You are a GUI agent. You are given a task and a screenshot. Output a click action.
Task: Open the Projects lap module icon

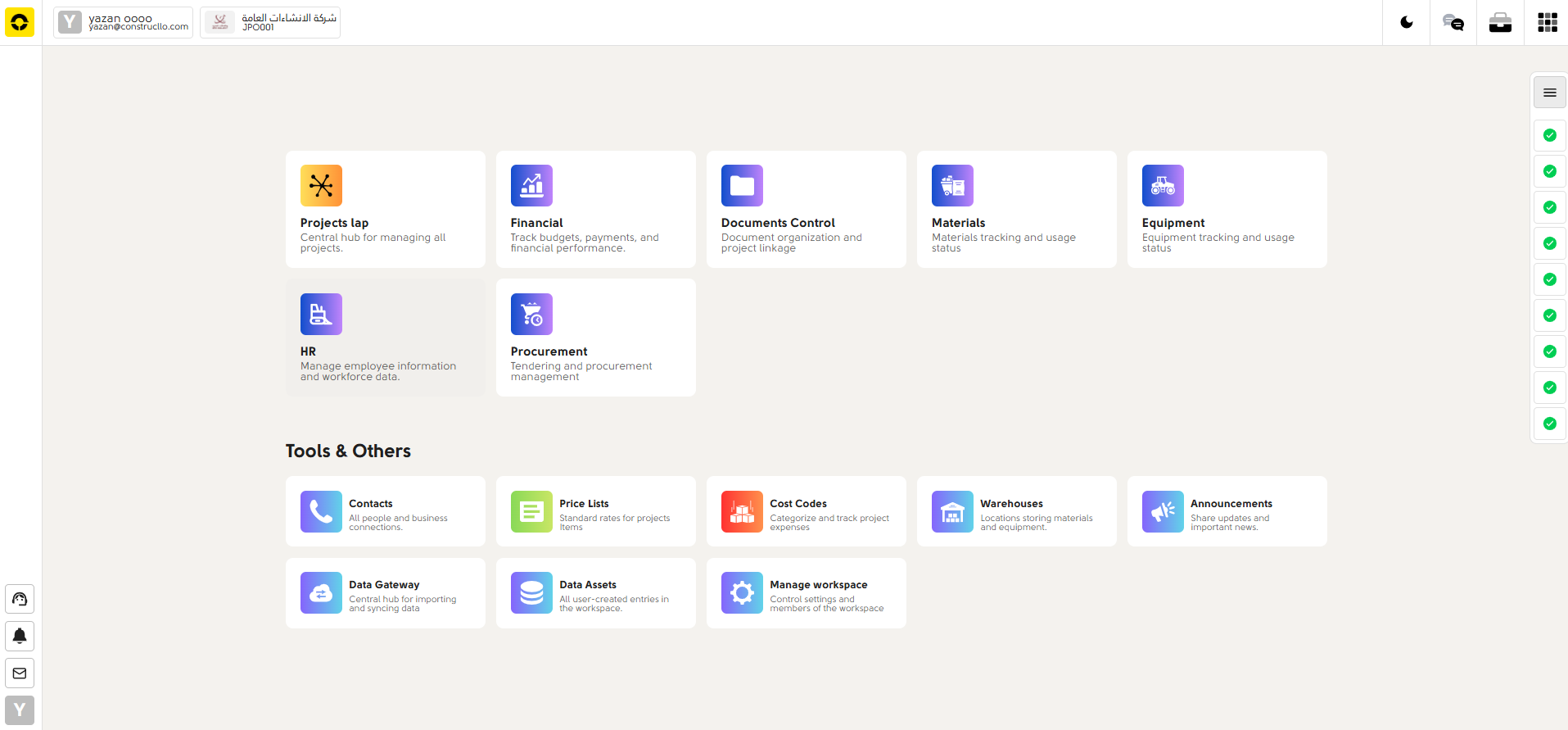321,185
